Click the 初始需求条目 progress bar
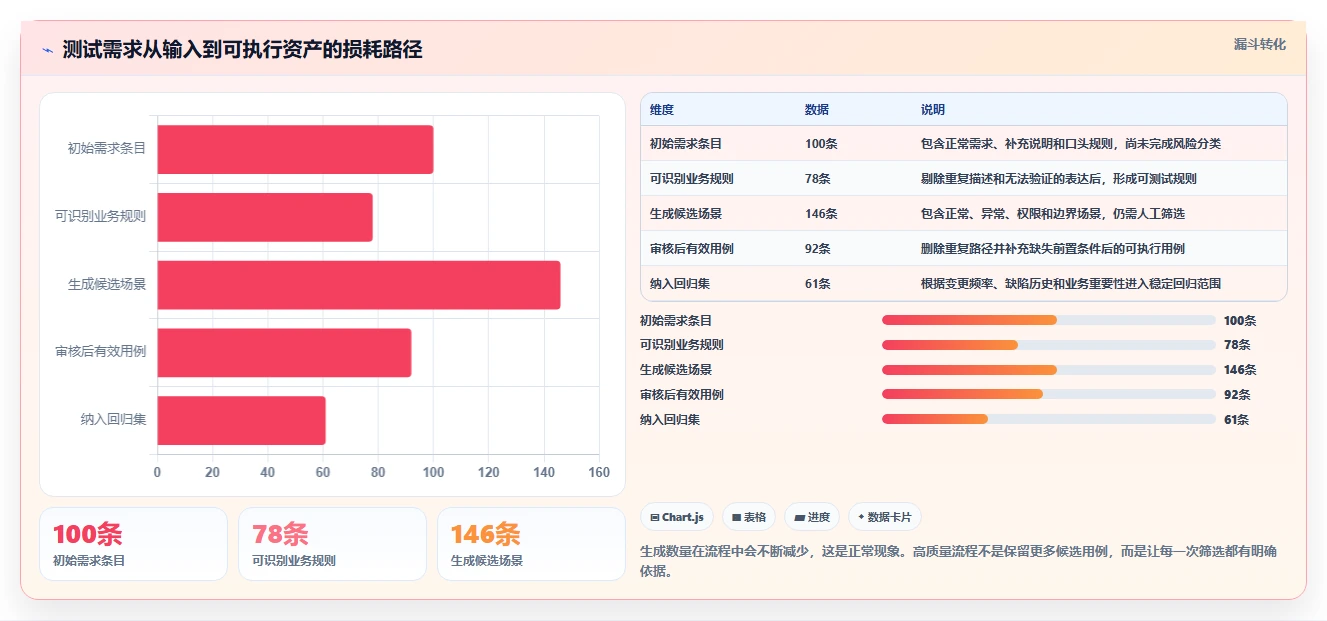The width and height of the screenshot is (1327, 621). click(x=1049, y=320)
